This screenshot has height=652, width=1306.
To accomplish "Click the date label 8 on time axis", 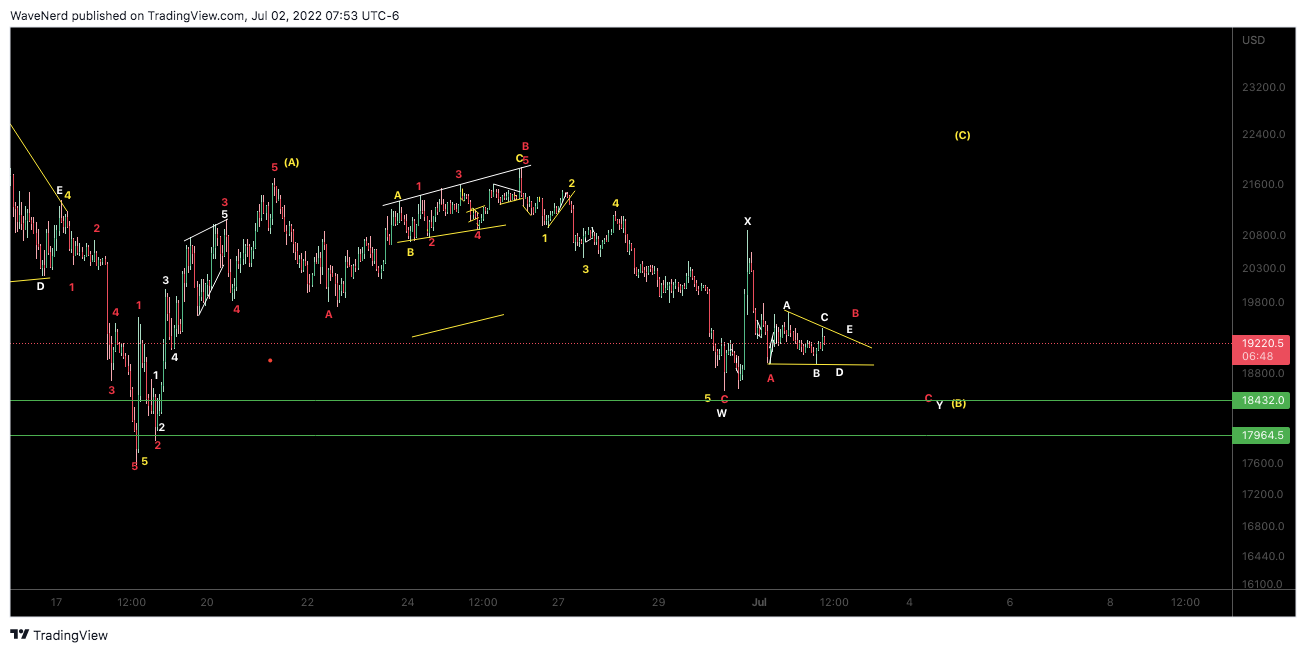I will (x=1110, y=603).
